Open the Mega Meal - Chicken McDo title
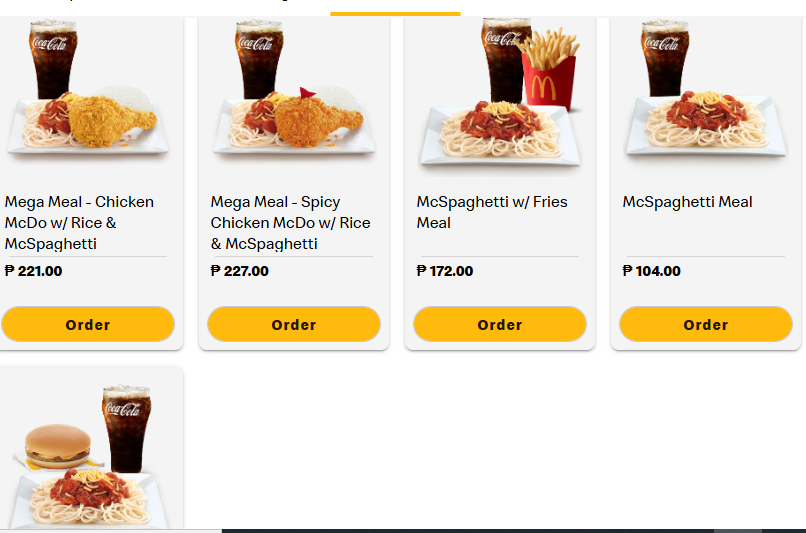The image size is (806, 533). pyautogui.click(x=80, y=223)
